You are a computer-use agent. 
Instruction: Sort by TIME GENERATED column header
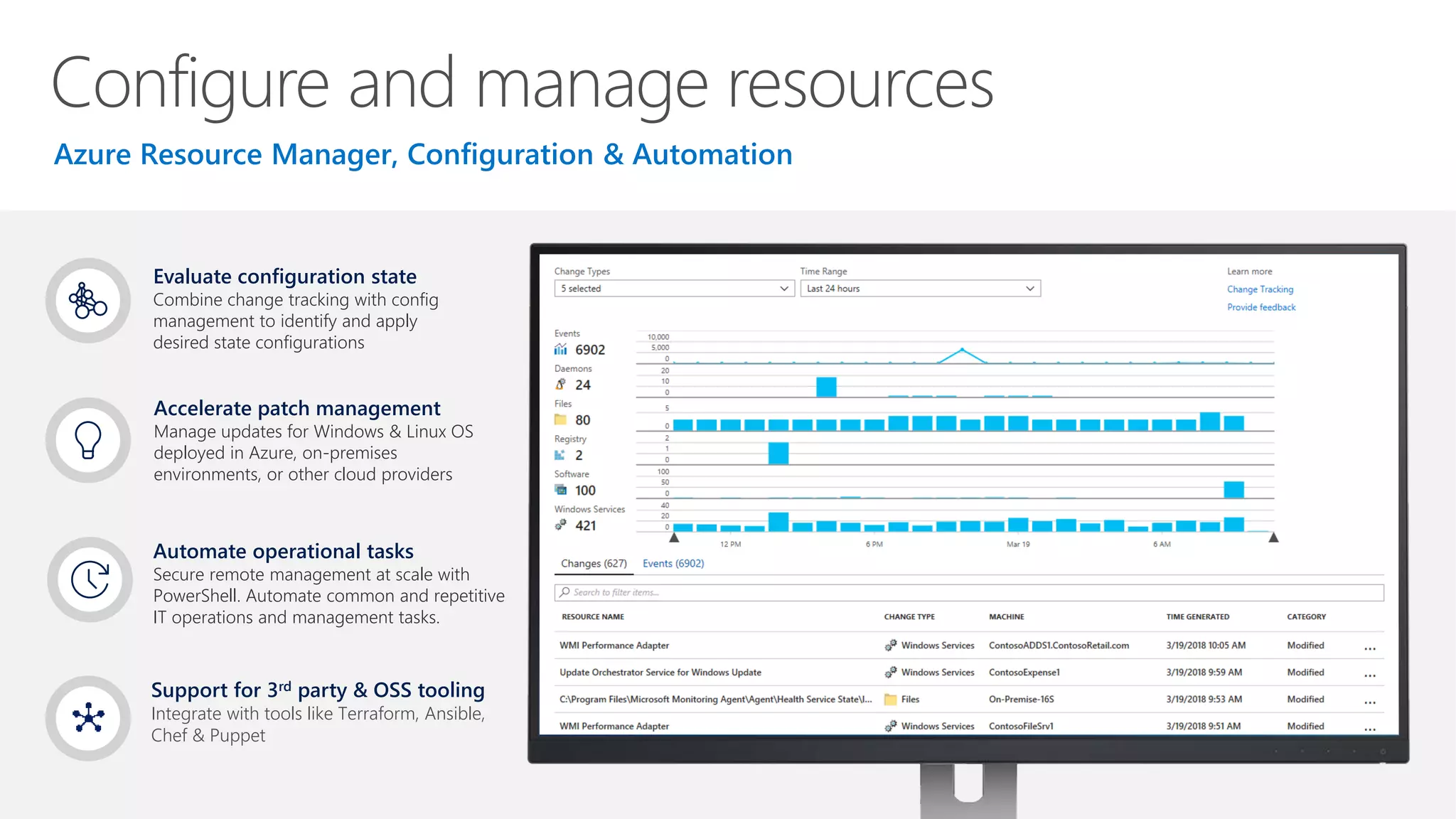[1197, 617]
